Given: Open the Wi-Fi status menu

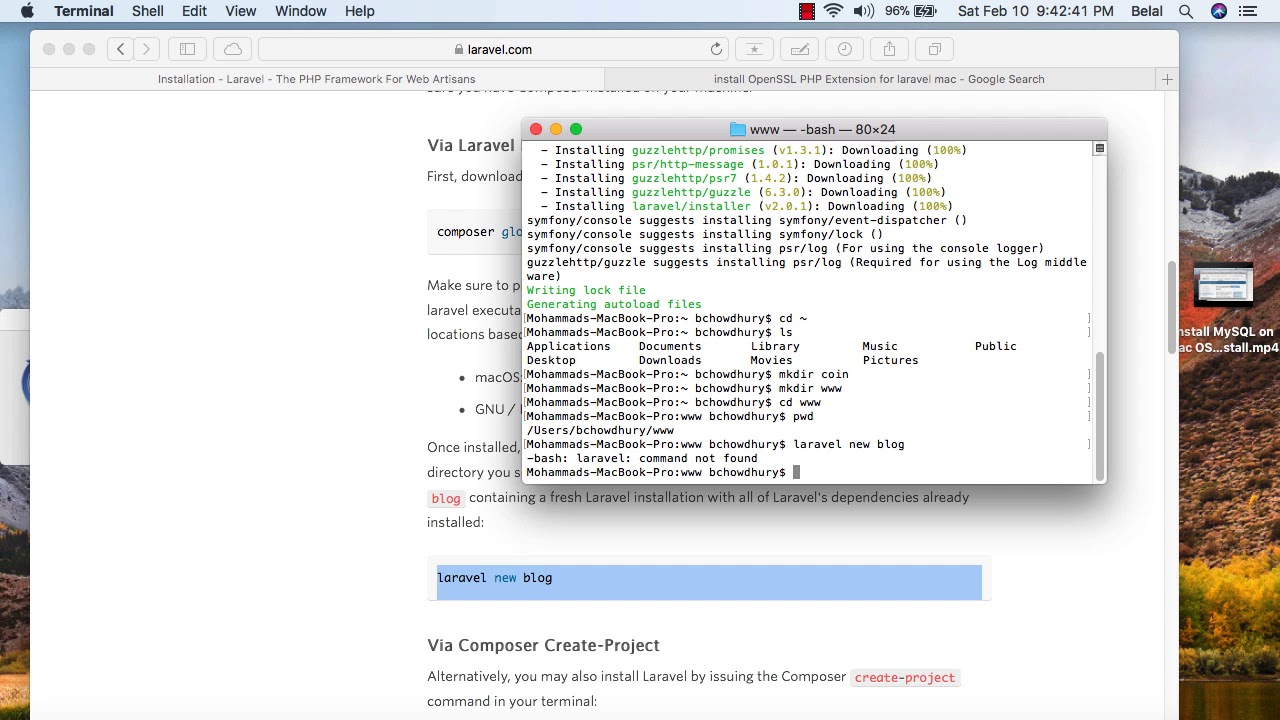Looking at the screenshot, I should tap(834, 11).
